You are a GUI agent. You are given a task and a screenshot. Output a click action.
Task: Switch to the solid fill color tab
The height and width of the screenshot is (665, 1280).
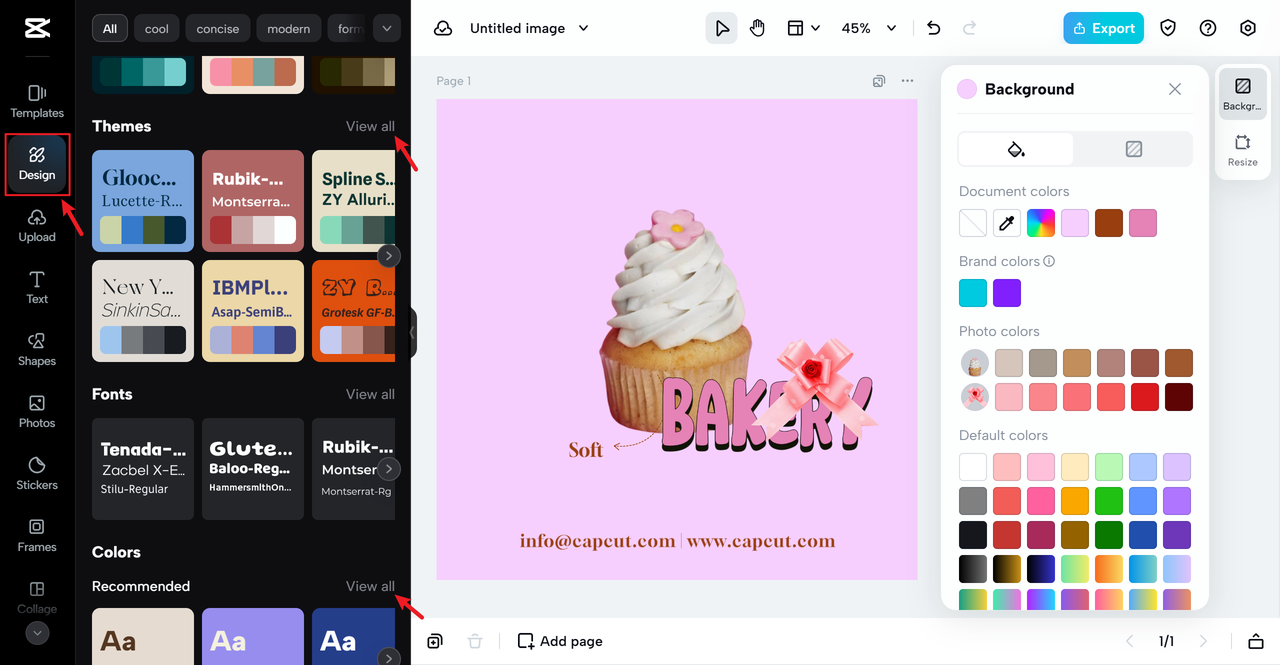(1016, 149)
